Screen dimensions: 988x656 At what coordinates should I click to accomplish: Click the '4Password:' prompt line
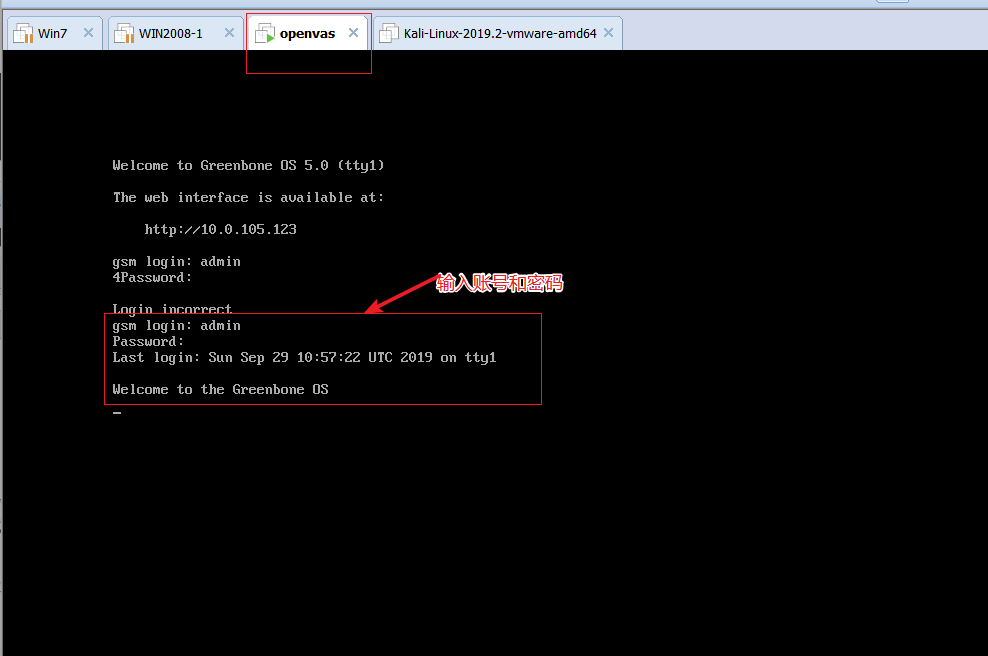click(152, 278)
